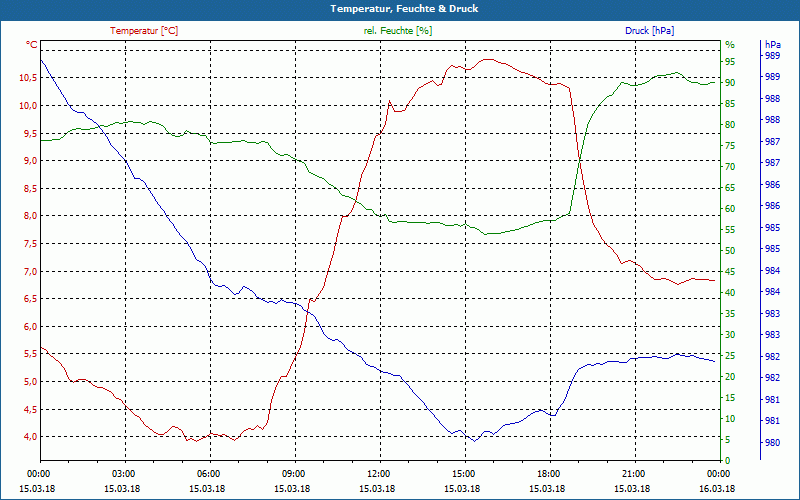The height and width of the screenshot is (500, 800).
Task: Click "70" on the green humidity axis
Action: [x=730, y=166]
